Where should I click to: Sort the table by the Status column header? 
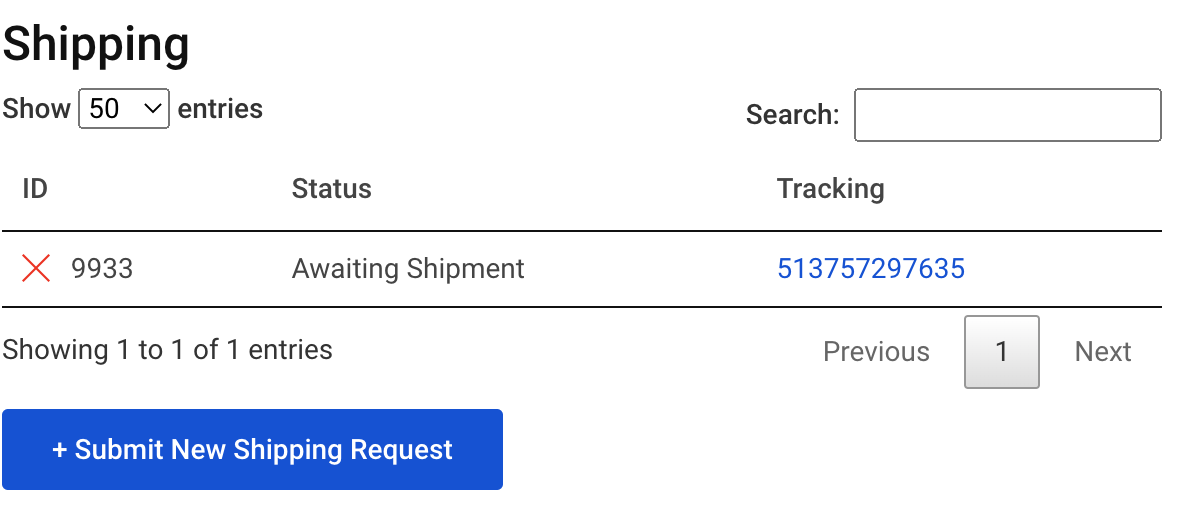tap(331, 189)
